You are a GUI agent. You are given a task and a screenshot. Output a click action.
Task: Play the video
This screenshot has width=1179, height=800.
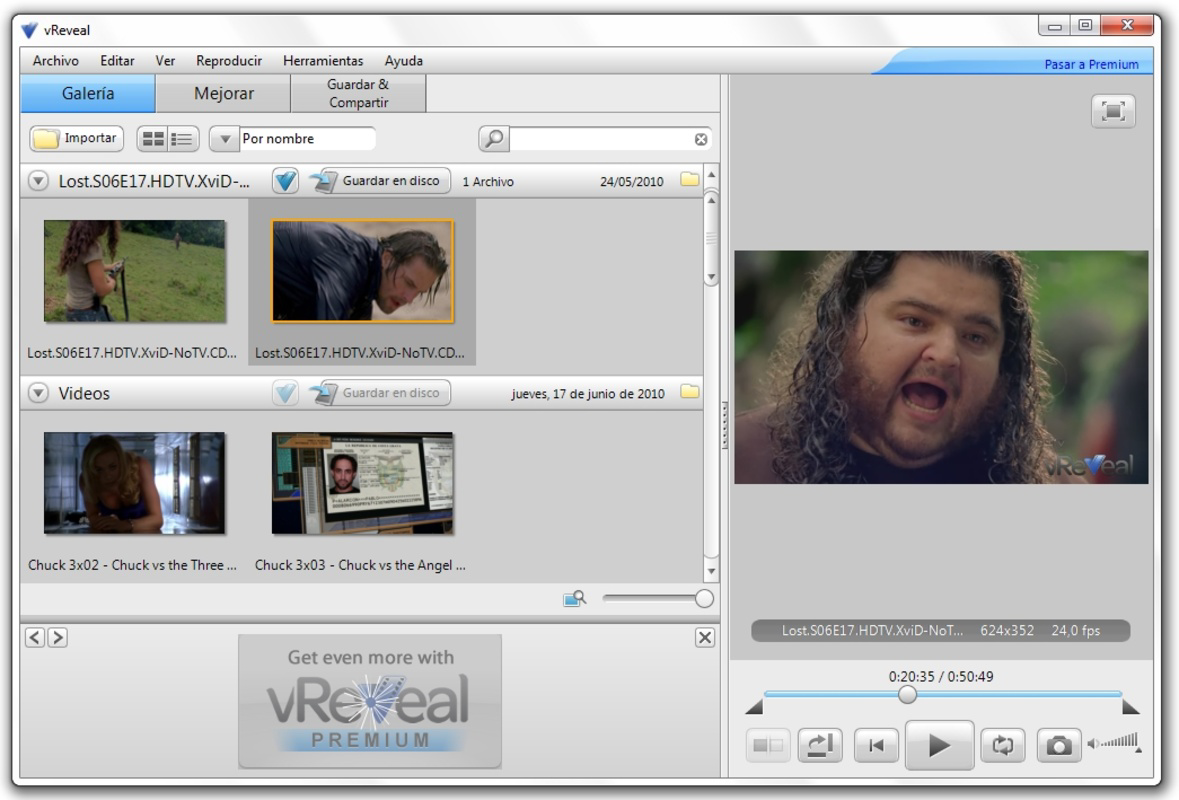click(x=939, y=745)
